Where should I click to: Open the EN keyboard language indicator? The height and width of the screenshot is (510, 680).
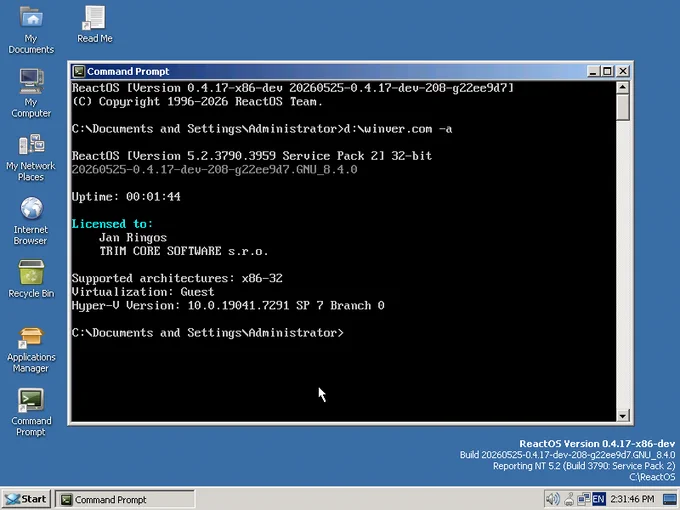point(598,499)
